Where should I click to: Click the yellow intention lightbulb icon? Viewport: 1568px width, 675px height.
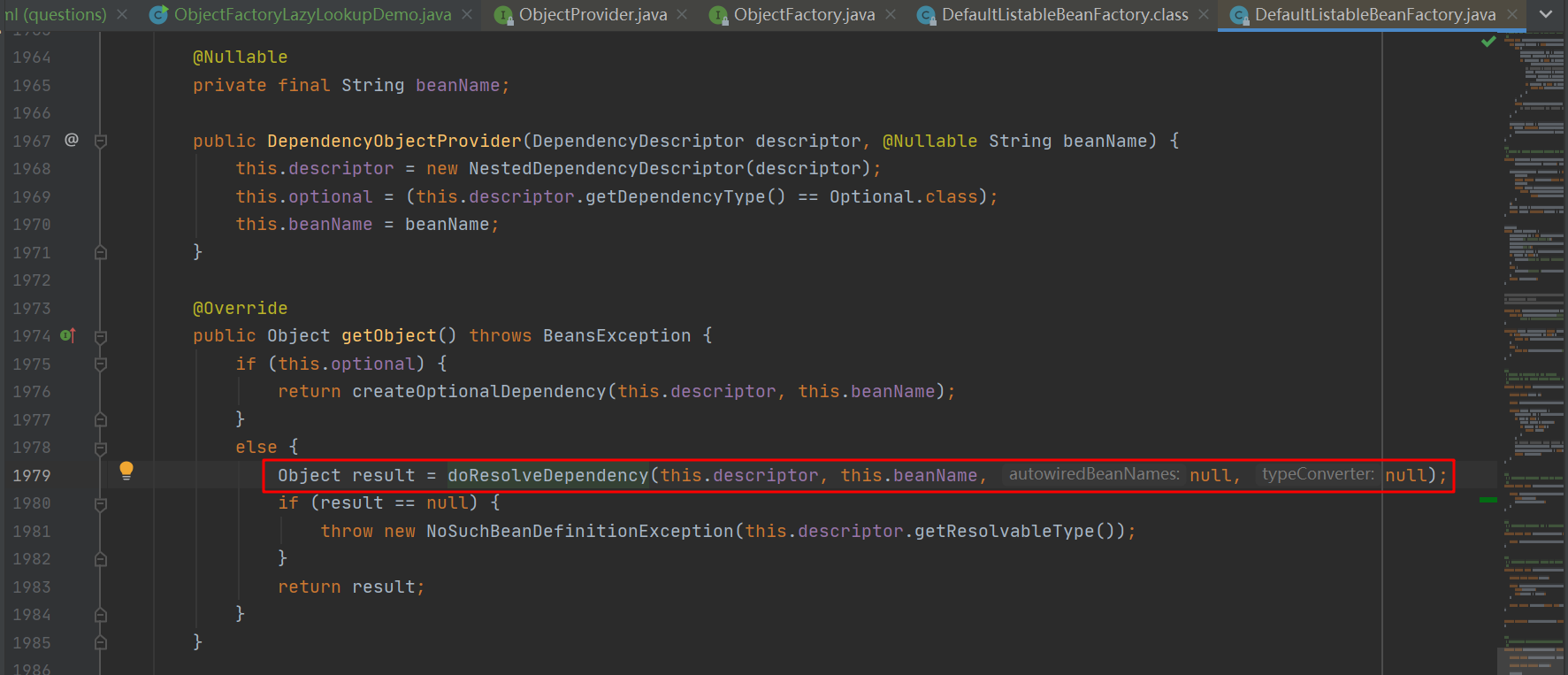click(126, 471)
